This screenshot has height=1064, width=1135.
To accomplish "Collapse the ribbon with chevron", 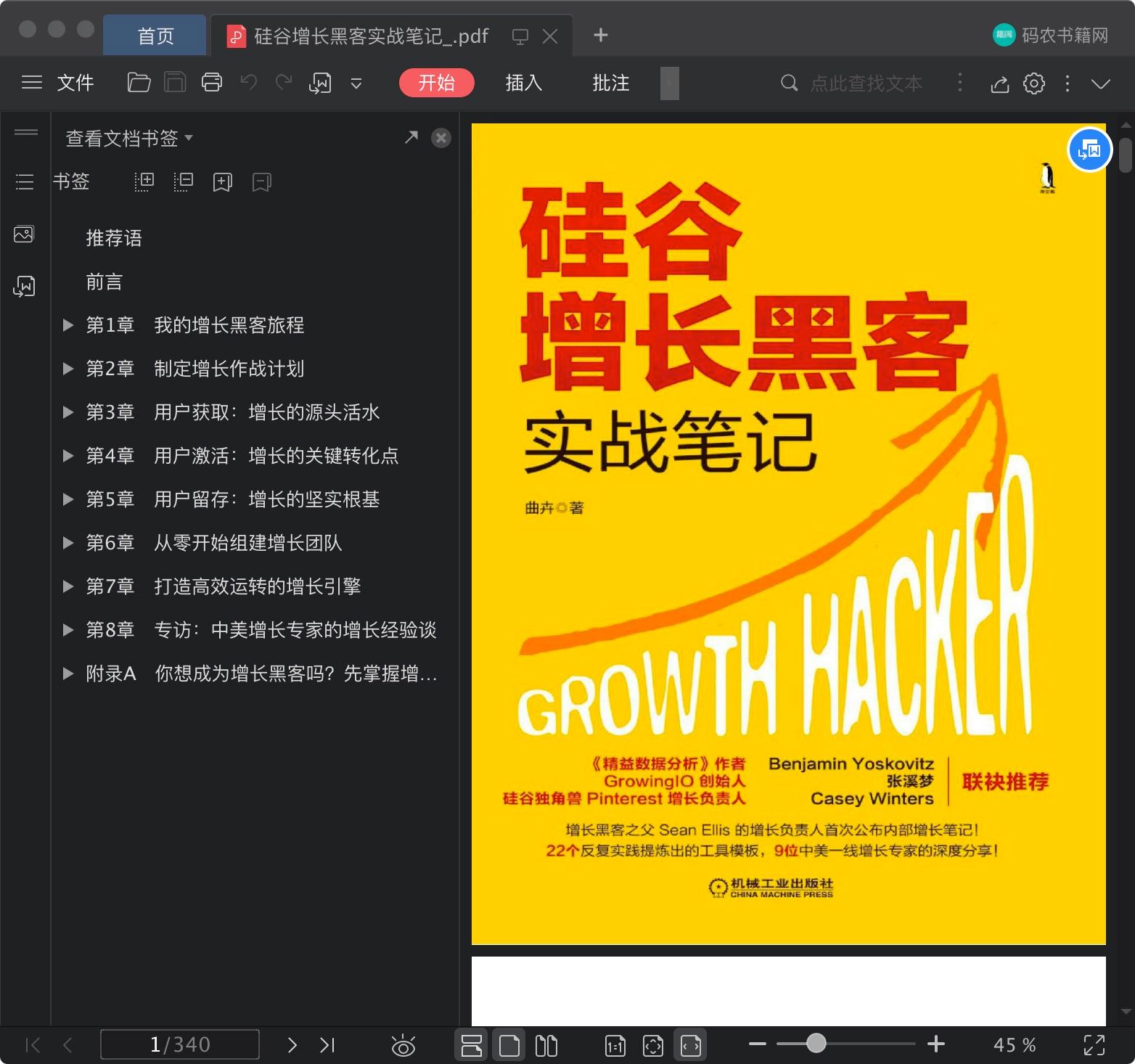I will point(1101,83).
